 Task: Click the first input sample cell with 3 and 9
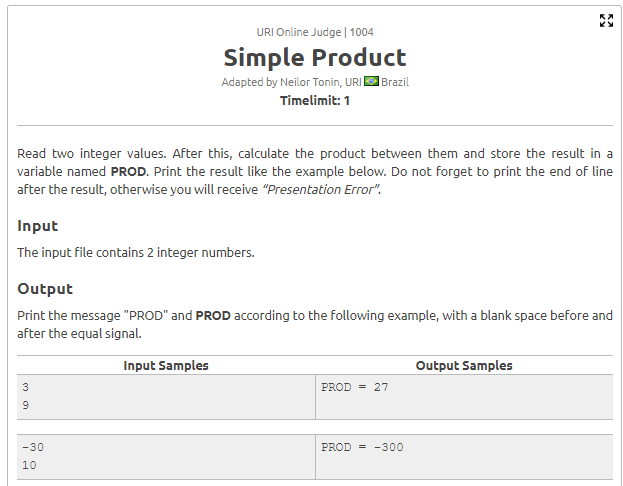point(166,397)
